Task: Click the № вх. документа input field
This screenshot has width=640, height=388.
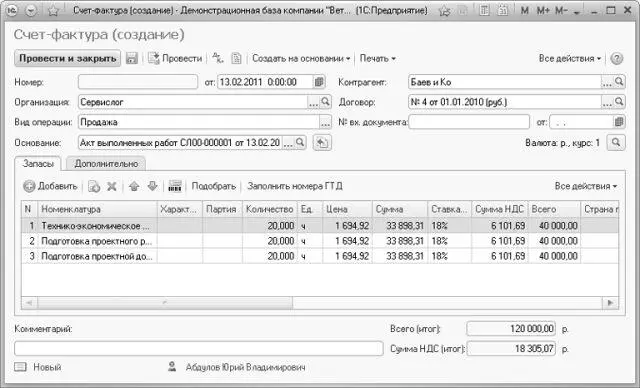Action: 469,122
